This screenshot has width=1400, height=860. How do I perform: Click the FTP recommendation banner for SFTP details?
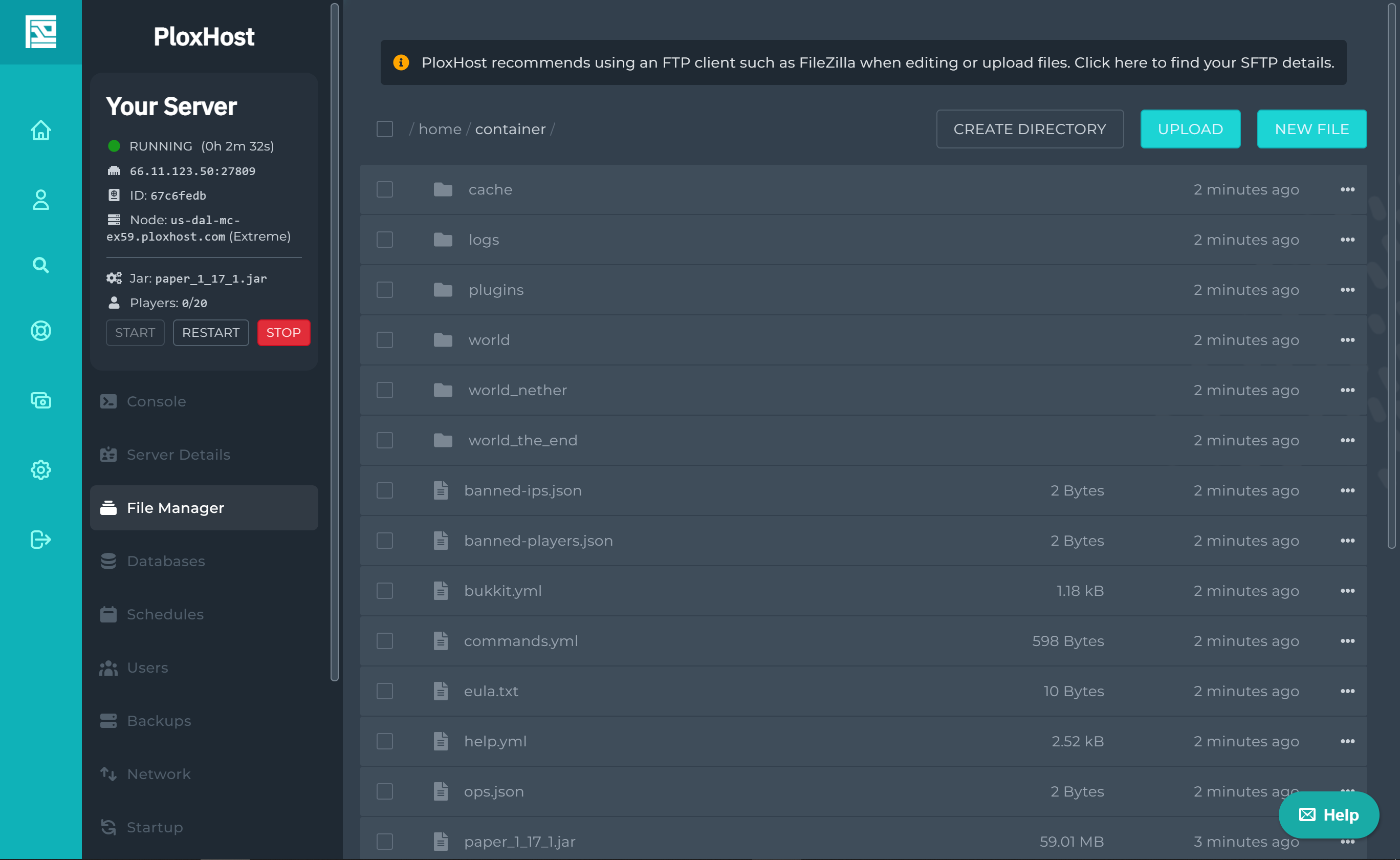pyautogui.click(x=863, y=62)
